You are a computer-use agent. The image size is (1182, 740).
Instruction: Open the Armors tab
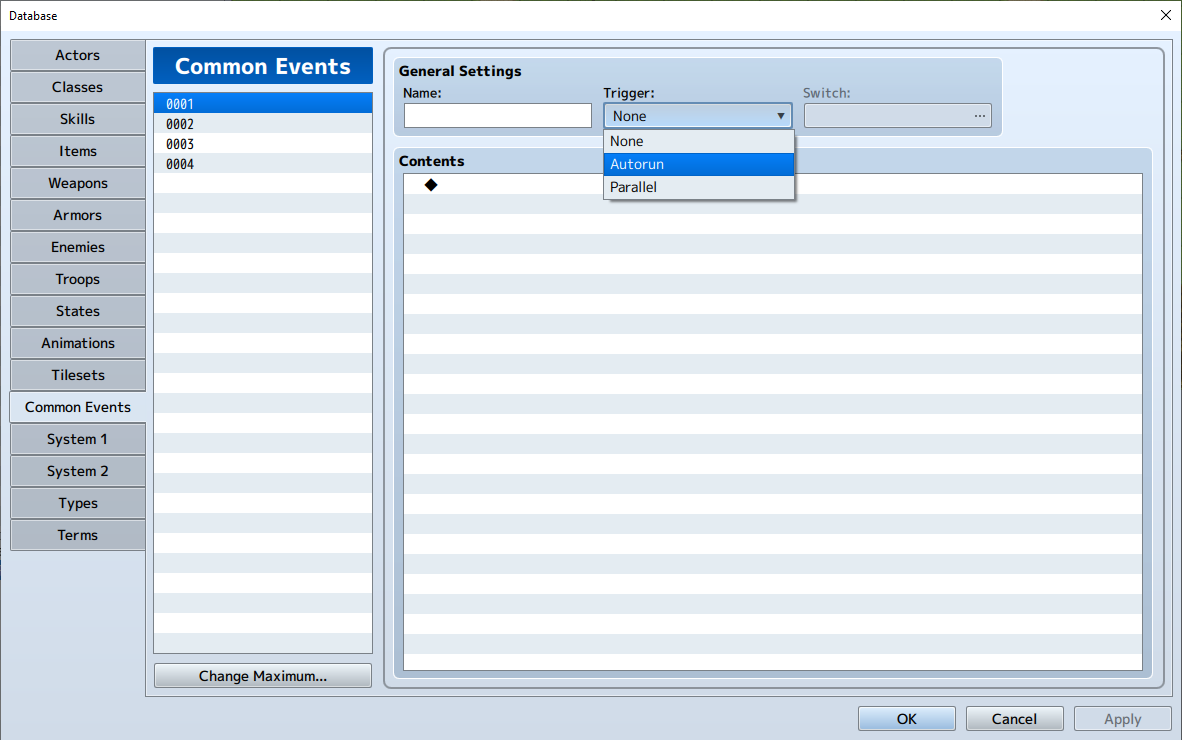[x=78, y=215]
